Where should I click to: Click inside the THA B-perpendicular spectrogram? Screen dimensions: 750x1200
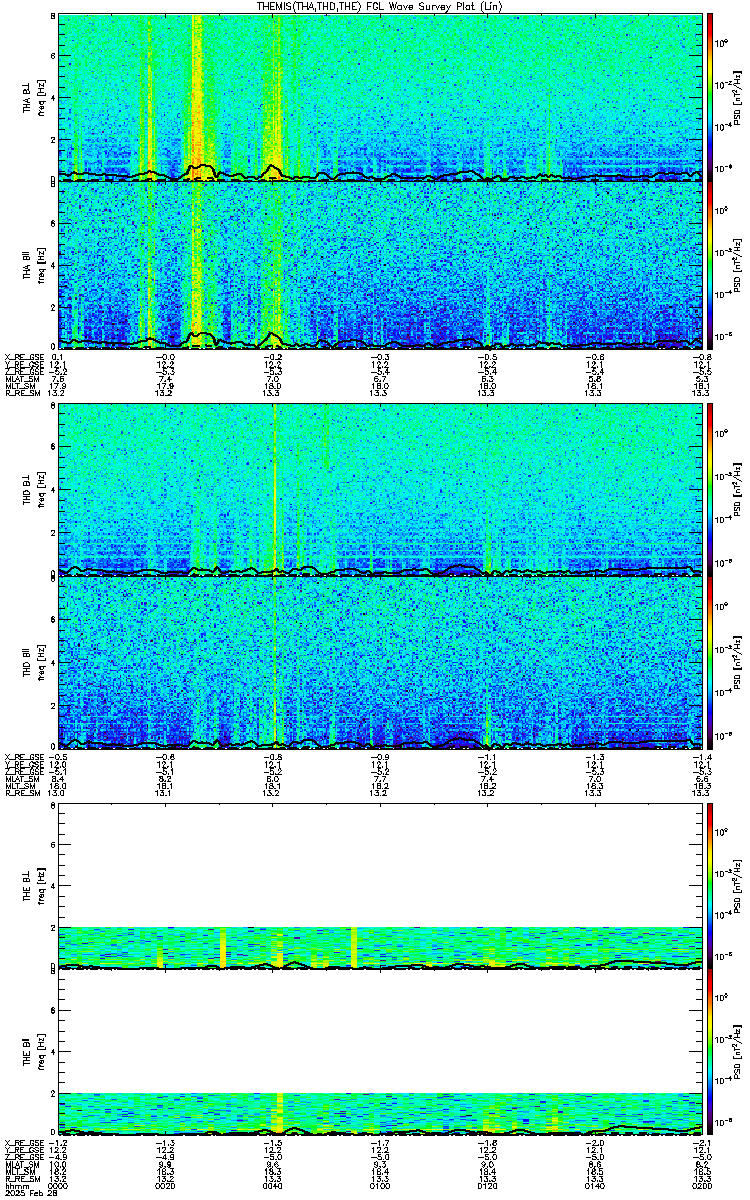[x=380, y=97]
